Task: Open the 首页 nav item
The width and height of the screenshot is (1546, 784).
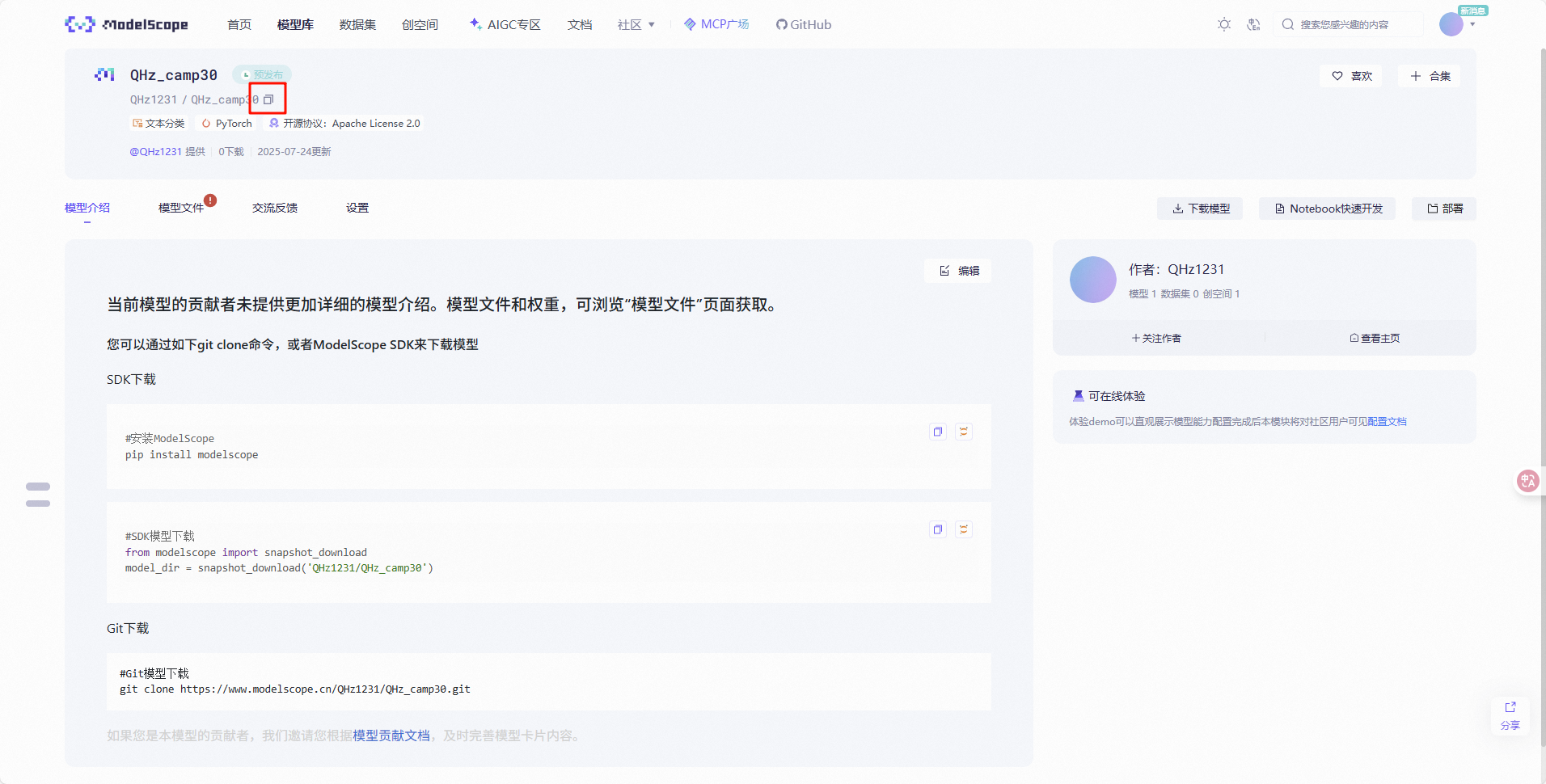Action: (239, 25)
